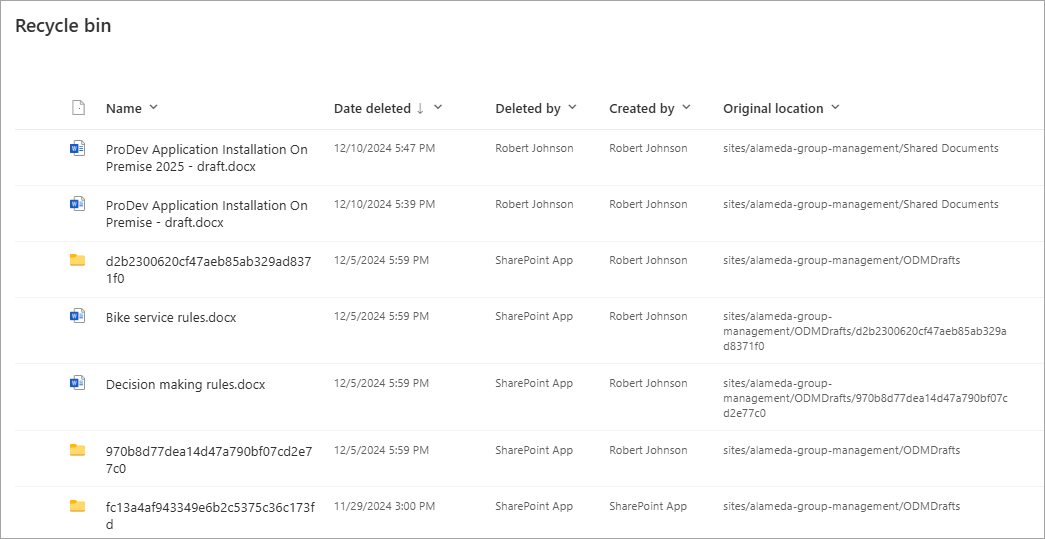The width and height of the screenshot is (1045, 539).
Task: Click ODMDrafts location in d2b2300620 folder row
Action: coord(842,260)
